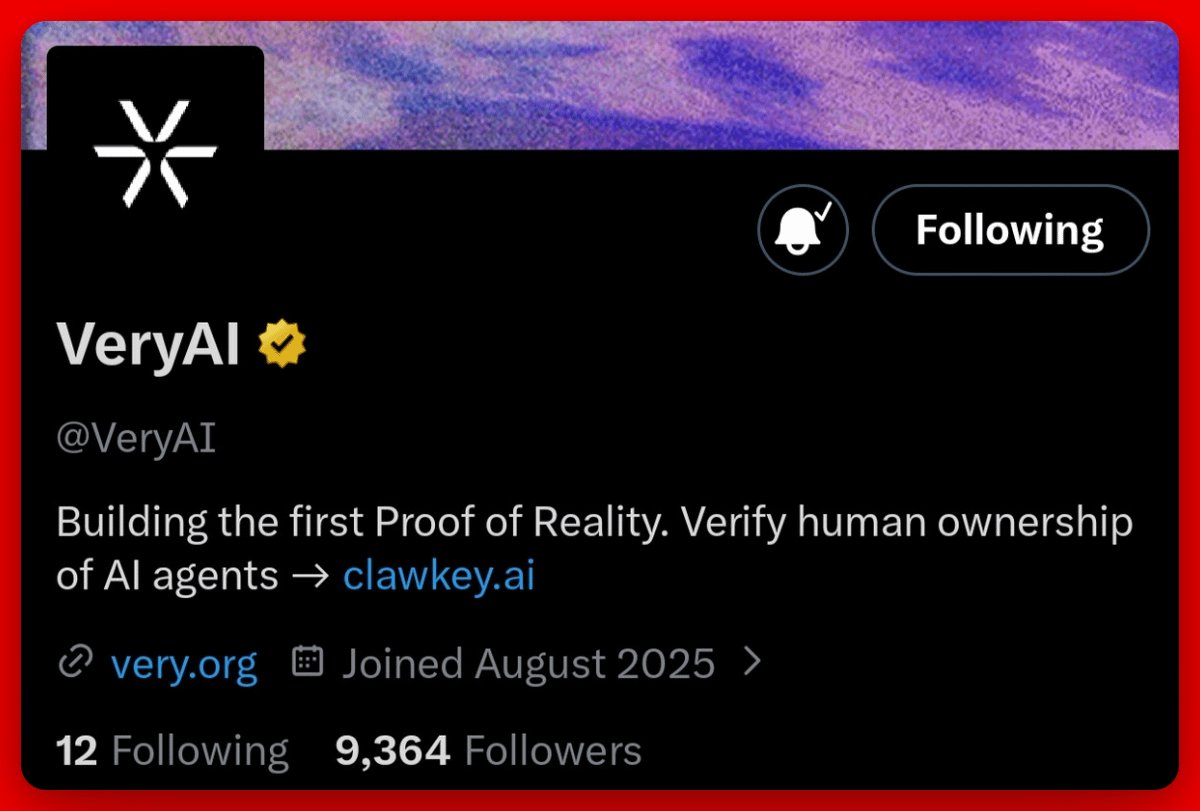Viewport: 1200px width, 811px height.
Task: Click the arrow symbol before clawkey.ai
Action: coord(310,577)
